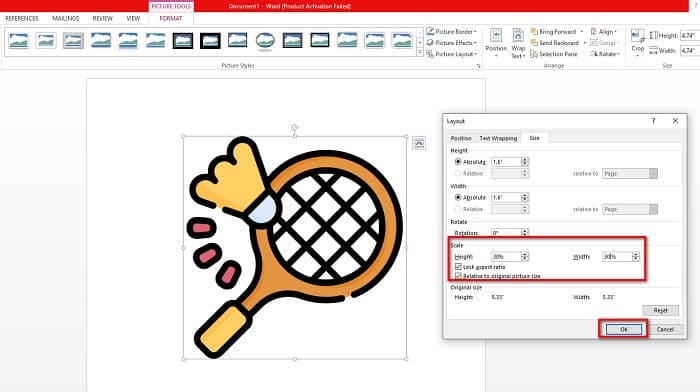Screen dimensions: 700x392
Task: Open the REFERENCES ribbon tab
Action: click(22, 18)
